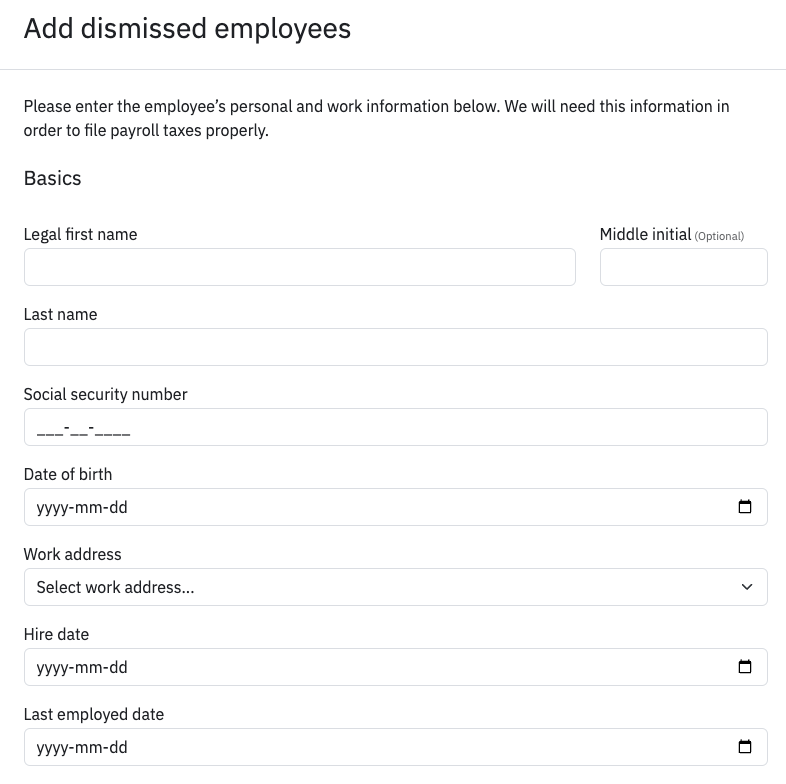Click the Hire date yyyy-mm-dd placeholder
The image size is (786, 784).
82,667
